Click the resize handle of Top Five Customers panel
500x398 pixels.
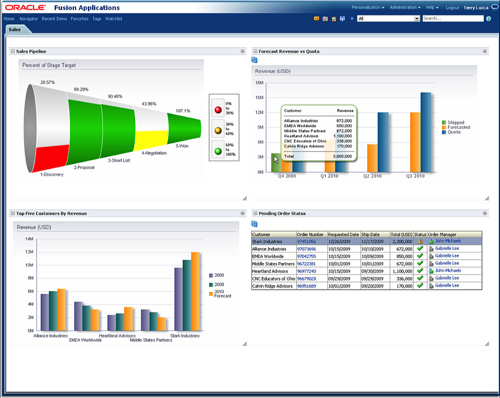click(x=245, y=344)
